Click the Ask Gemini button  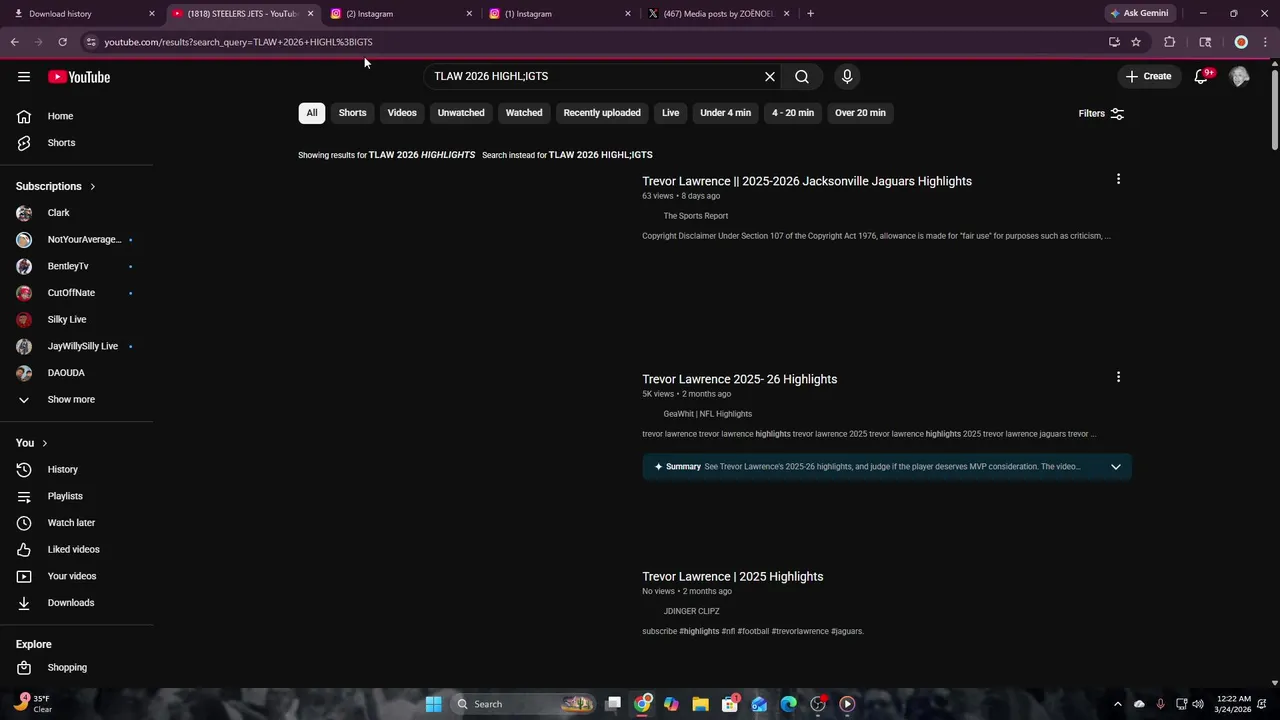(x=1139, y=14)
